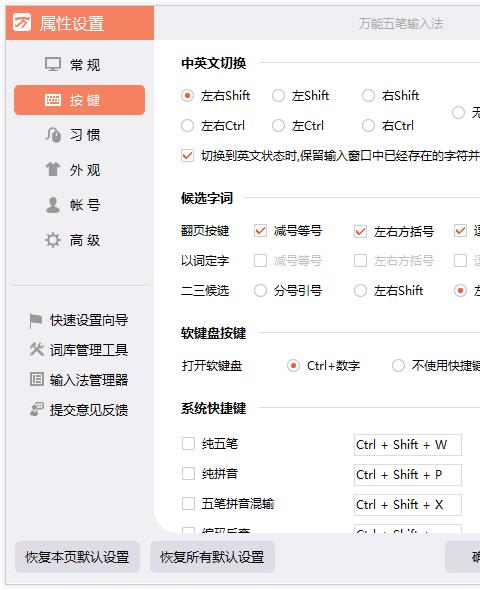Click the Wanneng Wubi logo icon
The width and height of the screenshot is (480, 590).
pyautogui.click(x=21, y=23)
